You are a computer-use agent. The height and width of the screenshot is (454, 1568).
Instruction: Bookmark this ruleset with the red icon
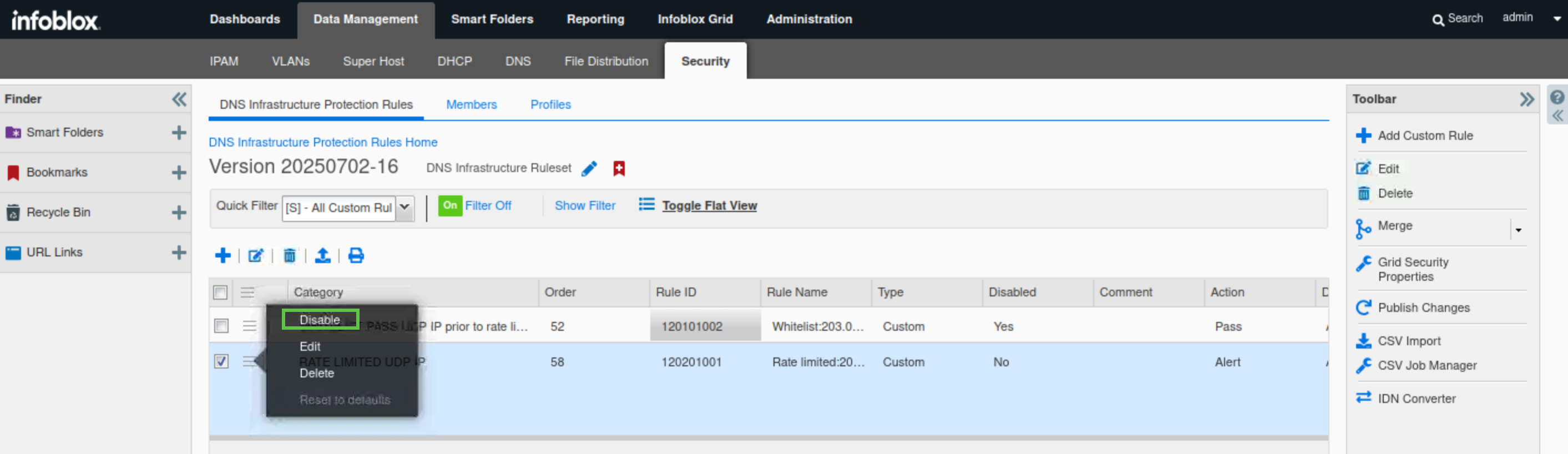click(619, 169)
